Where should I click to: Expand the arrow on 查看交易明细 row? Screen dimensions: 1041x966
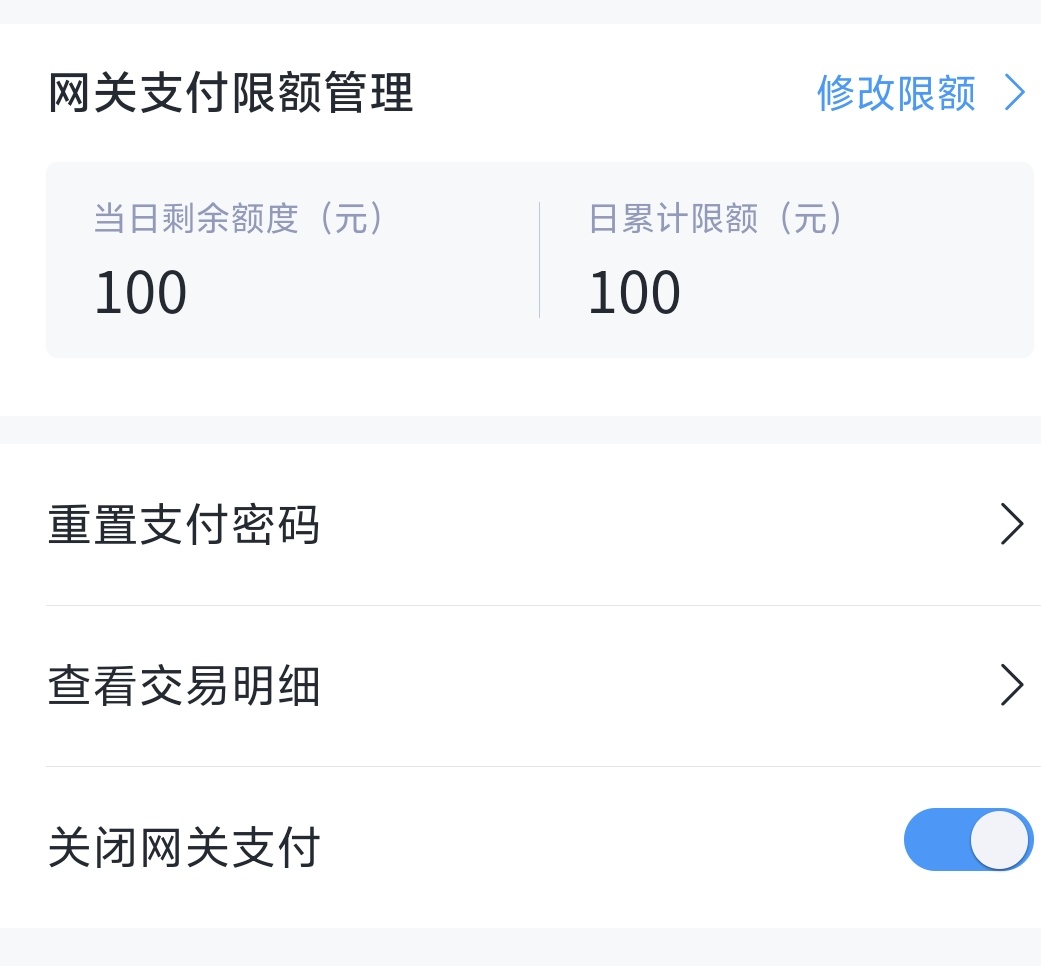(x=1012, y=686)
